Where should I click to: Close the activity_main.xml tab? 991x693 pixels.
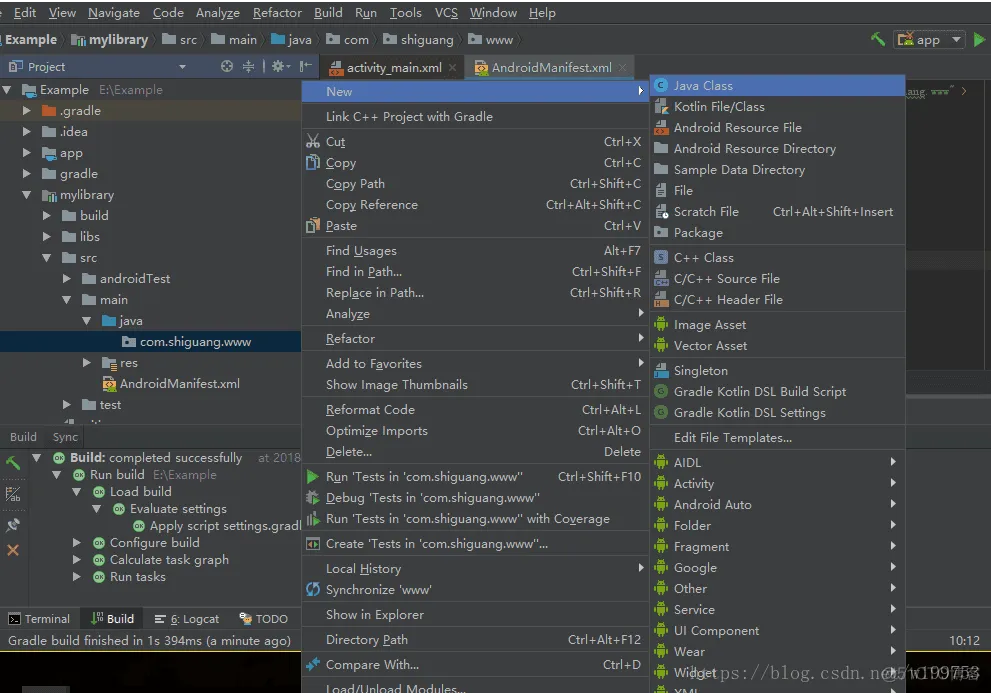[453, 68]
